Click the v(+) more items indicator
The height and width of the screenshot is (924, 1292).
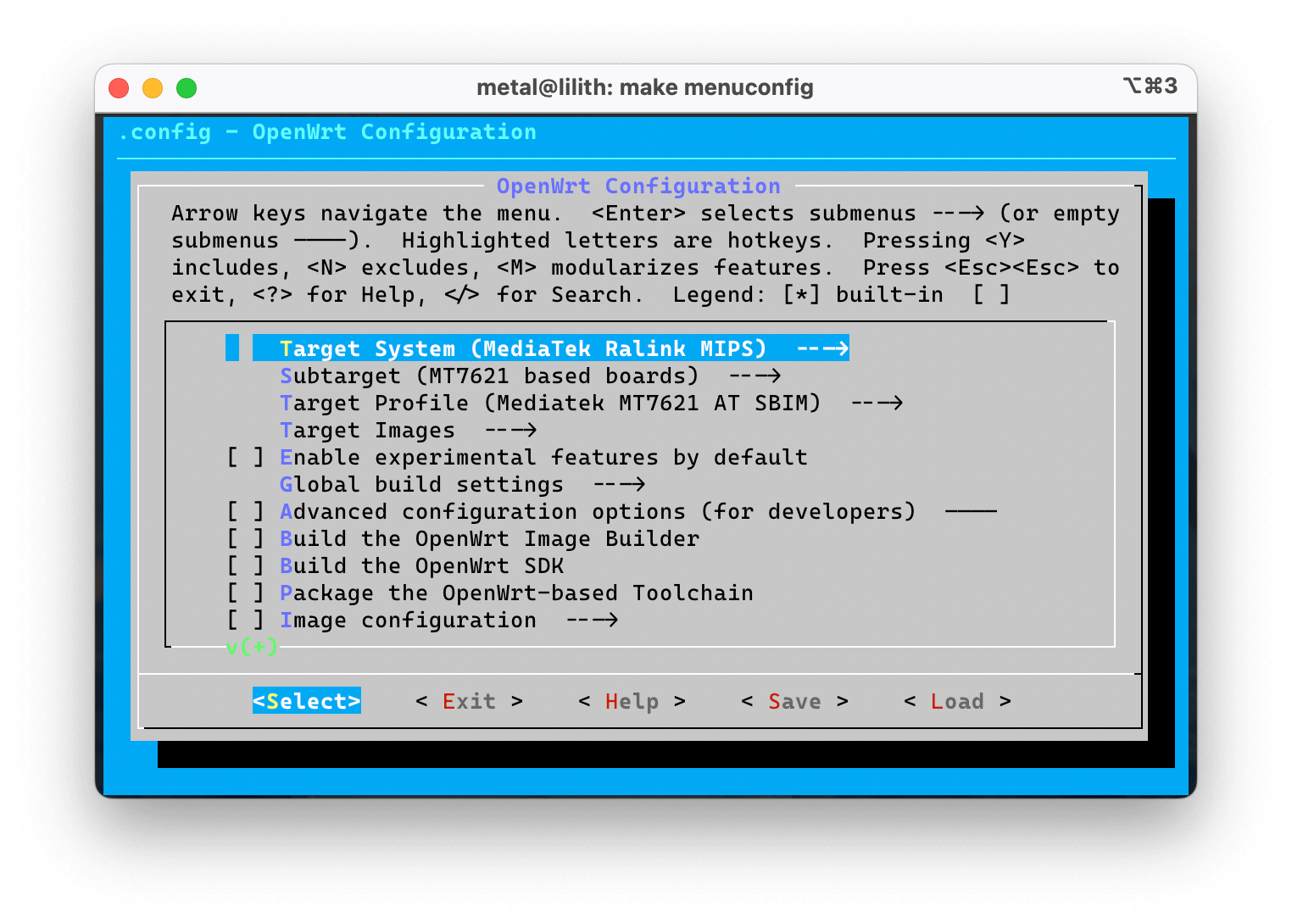pos(252,647)
